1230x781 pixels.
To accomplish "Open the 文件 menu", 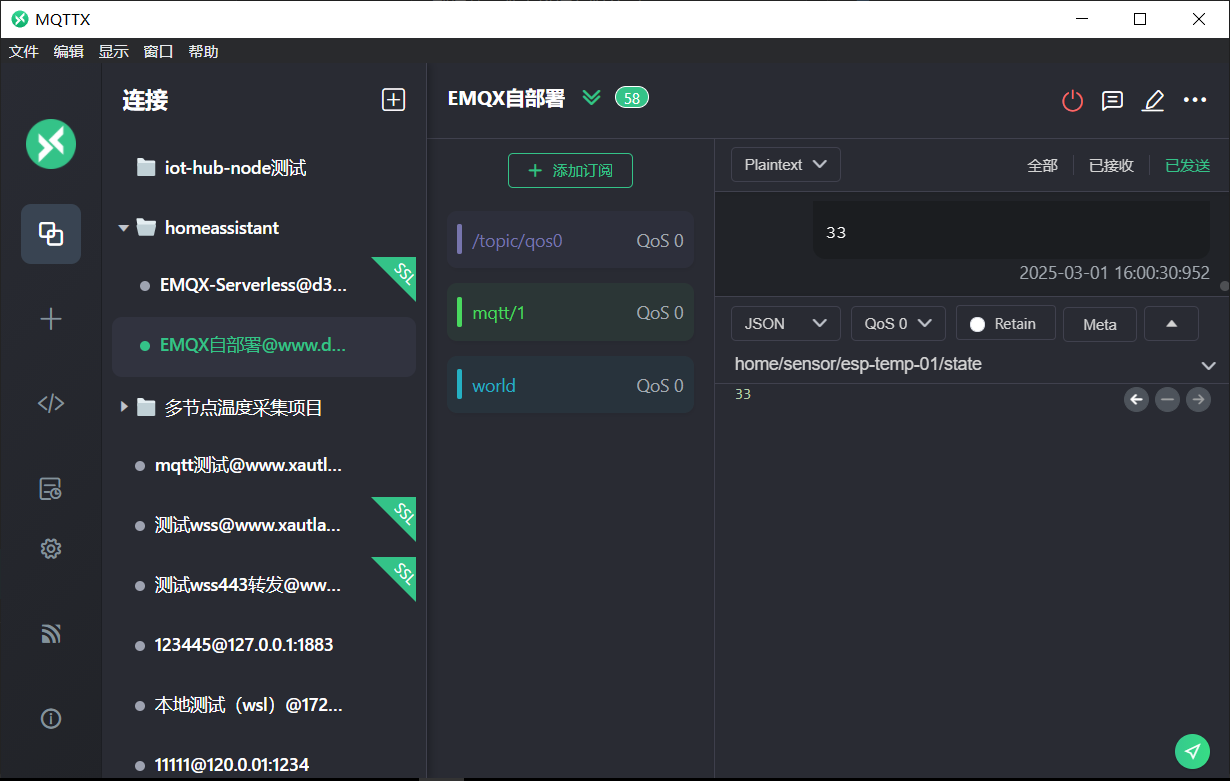I will (24, 52).
